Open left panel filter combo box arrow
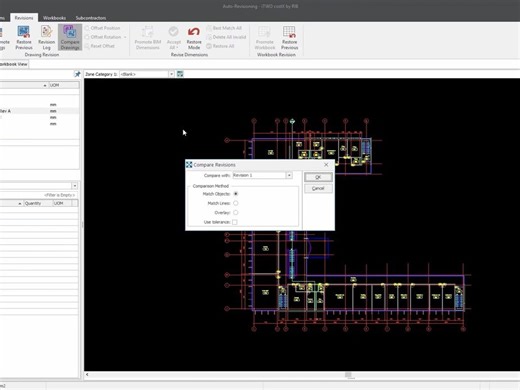 click(x=75, y=186)
